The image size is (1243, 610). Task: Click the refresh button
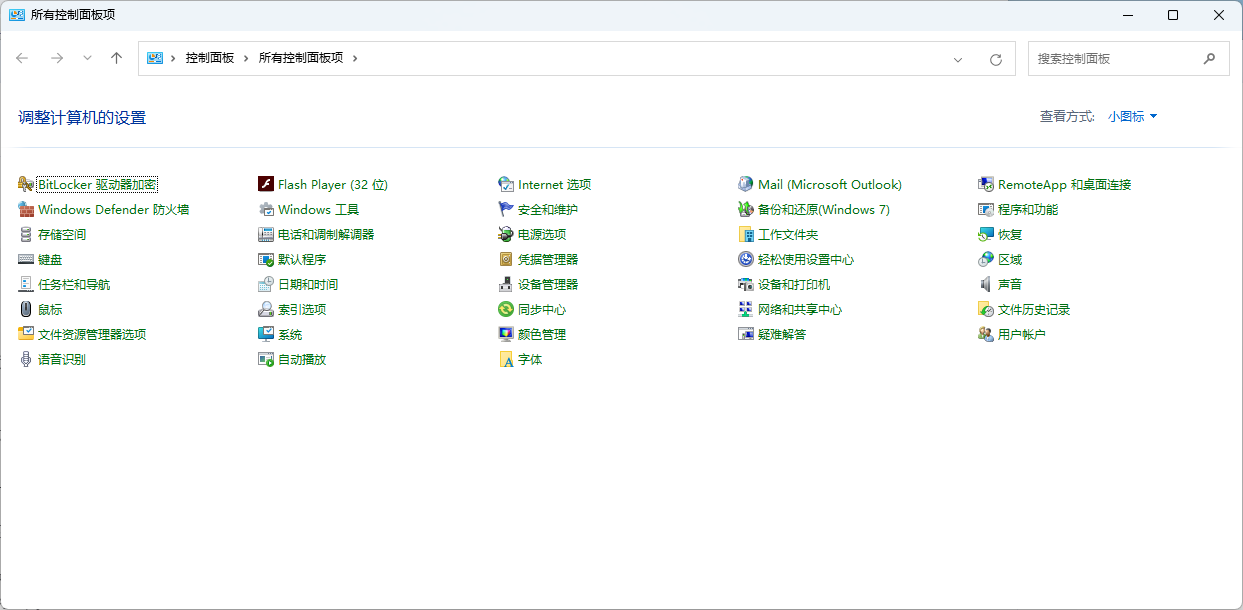[995, 59]
